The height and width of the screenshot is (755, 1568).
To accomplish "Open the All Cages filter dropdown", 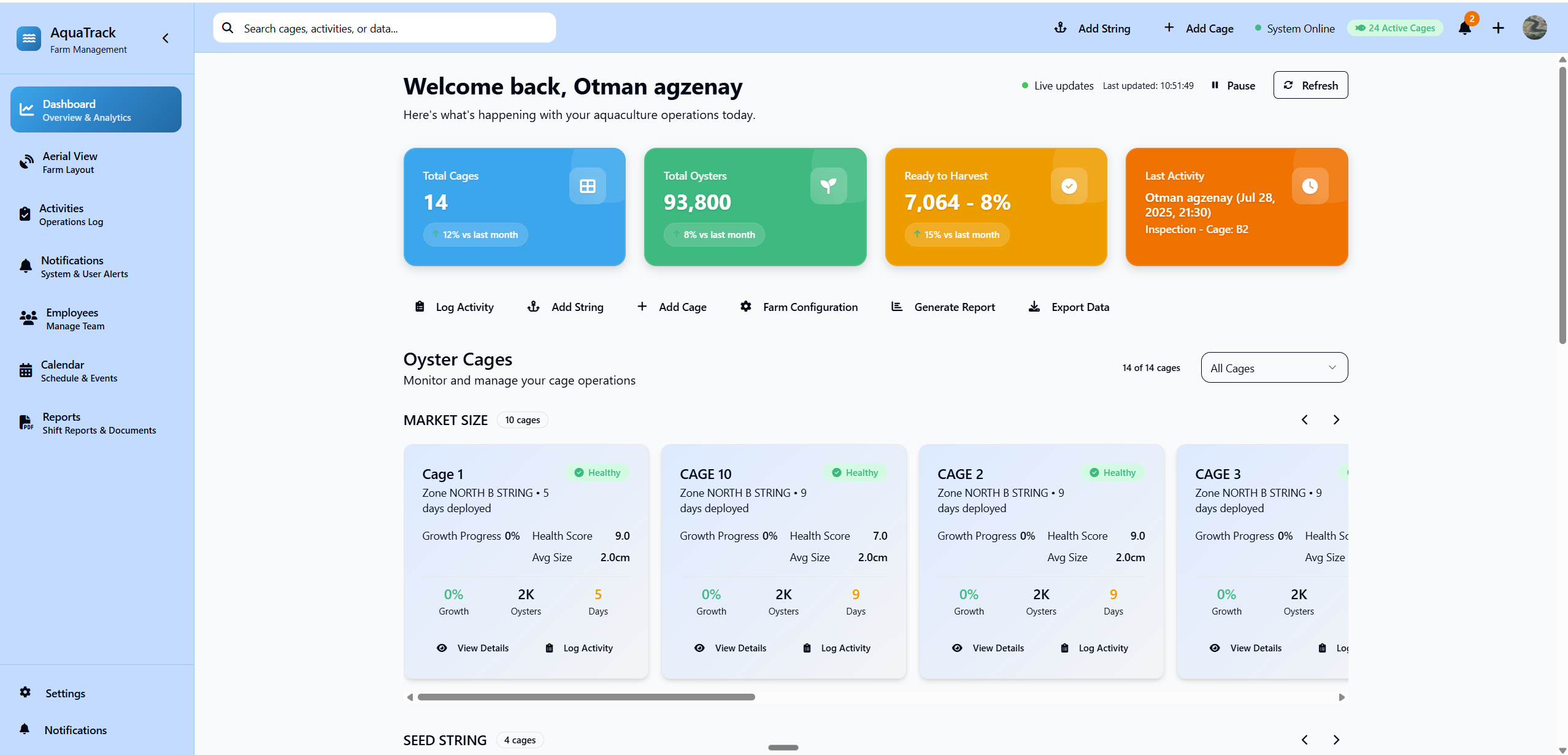I will tap(1274, 367).
